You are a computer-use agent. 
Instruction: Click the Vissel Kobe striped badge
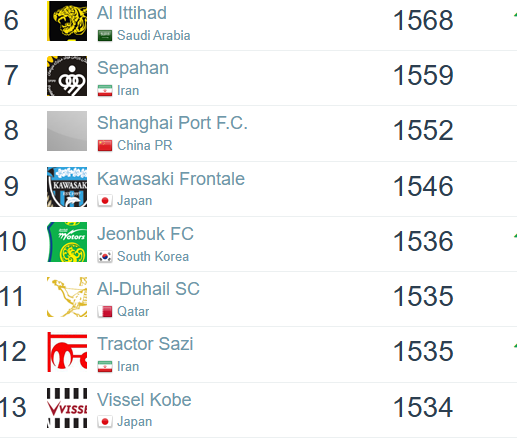pos(67,408)
